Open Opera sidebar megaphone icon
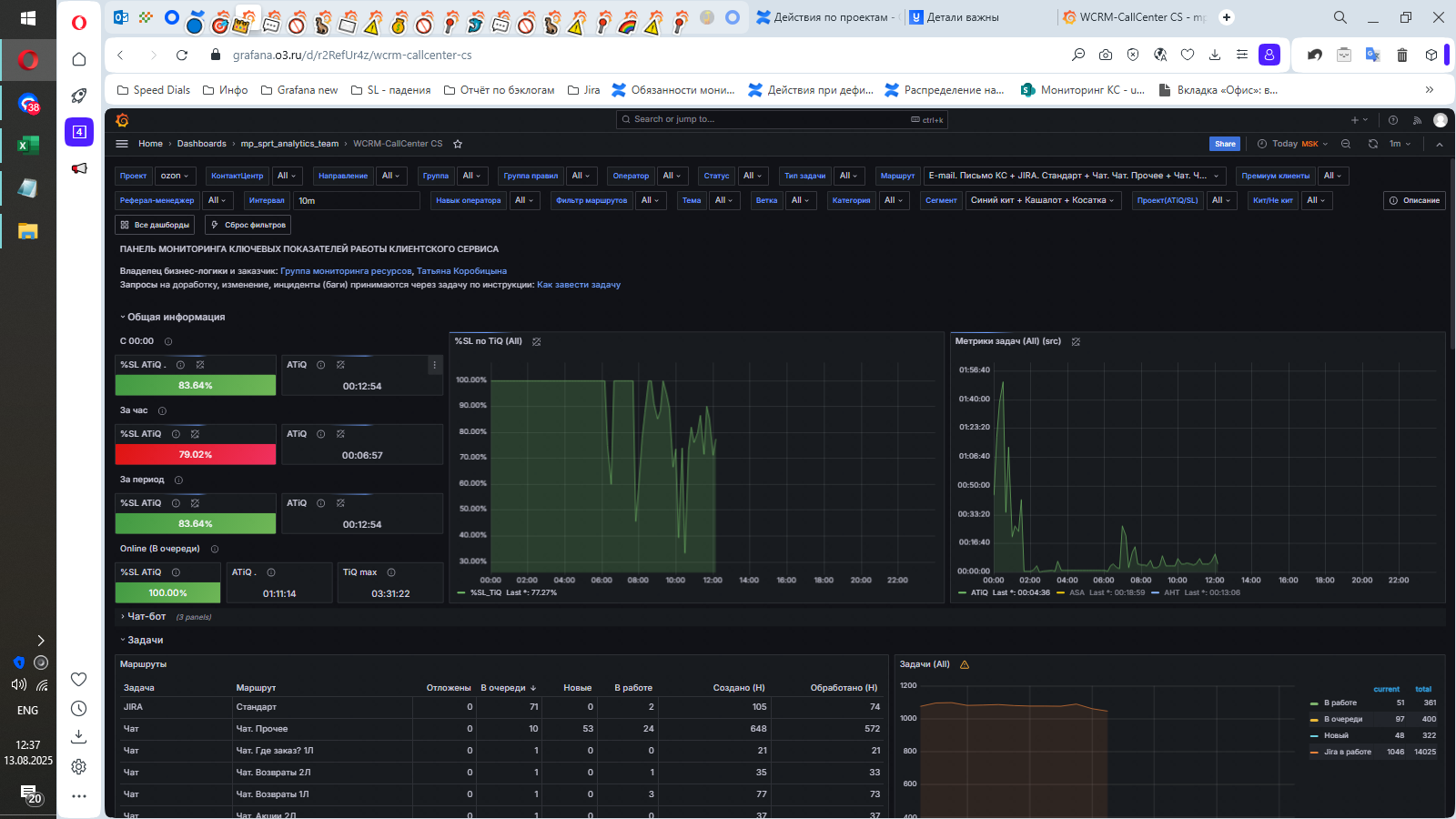The image size is (1456, 819). 79,168
